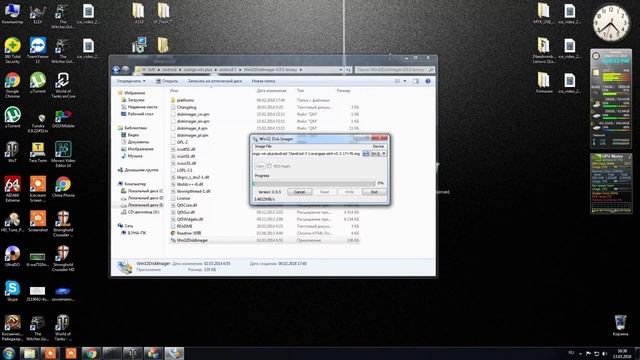
Task: Click the Chrome icon in the taskbar
Action: (x=91, y=353)
